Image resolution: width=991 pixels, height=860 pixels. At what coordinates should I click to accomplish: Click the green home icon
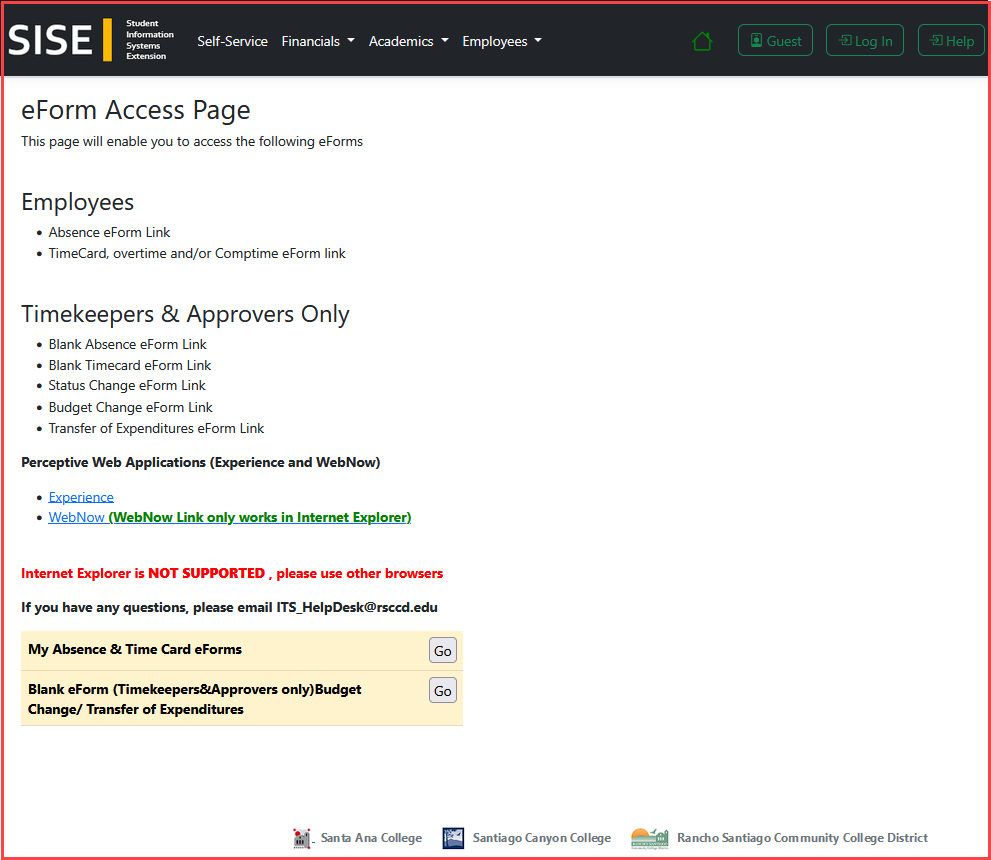pos(702,40)
